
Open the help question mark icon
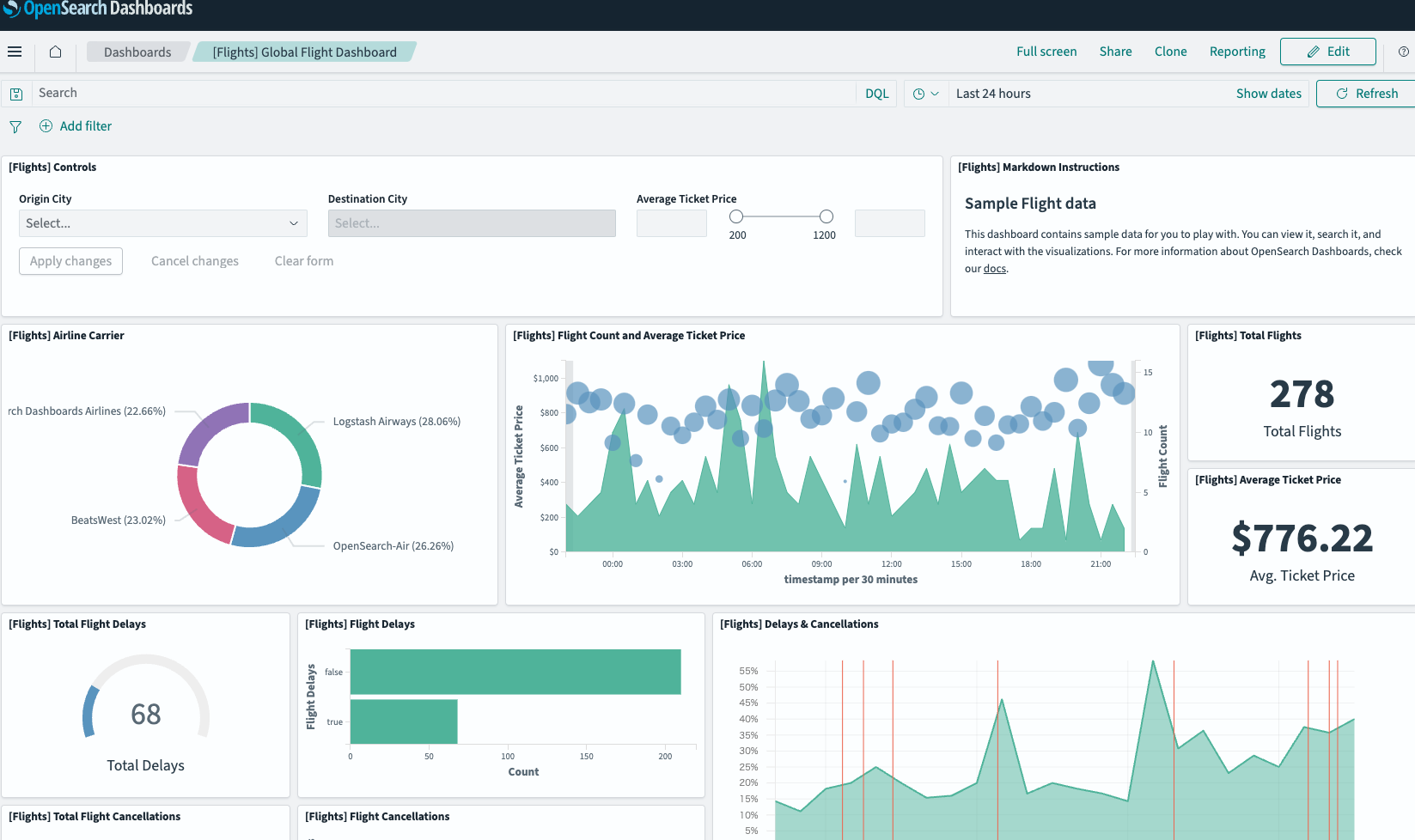pos(1404,52)
